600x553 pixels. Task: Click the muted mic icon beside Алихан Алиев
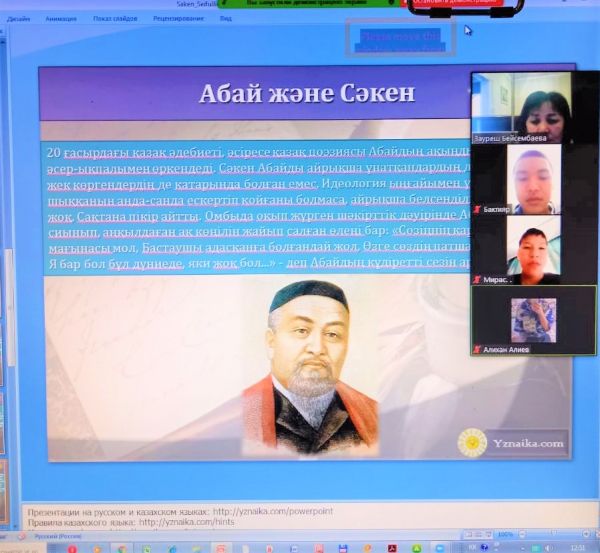tap(478, 349)
